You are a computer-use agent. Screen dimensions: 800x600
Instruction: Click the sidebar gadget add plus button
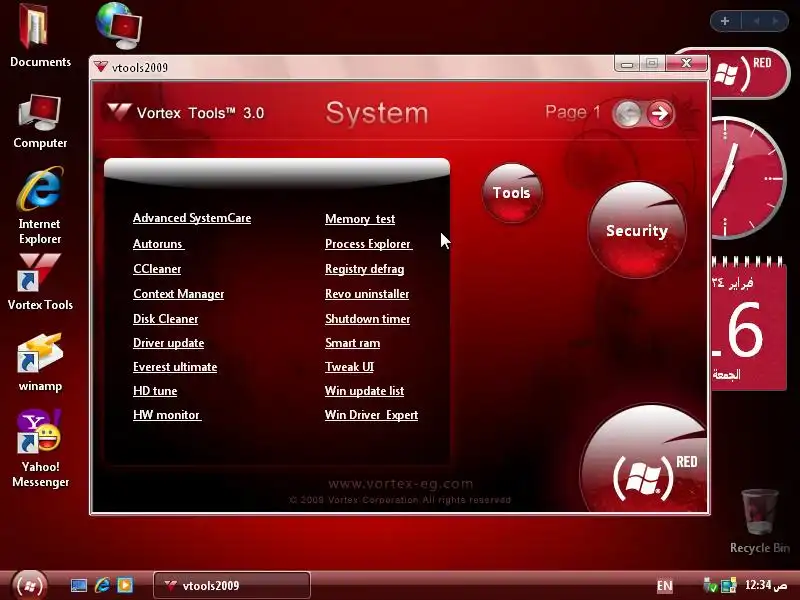[725, 21]
